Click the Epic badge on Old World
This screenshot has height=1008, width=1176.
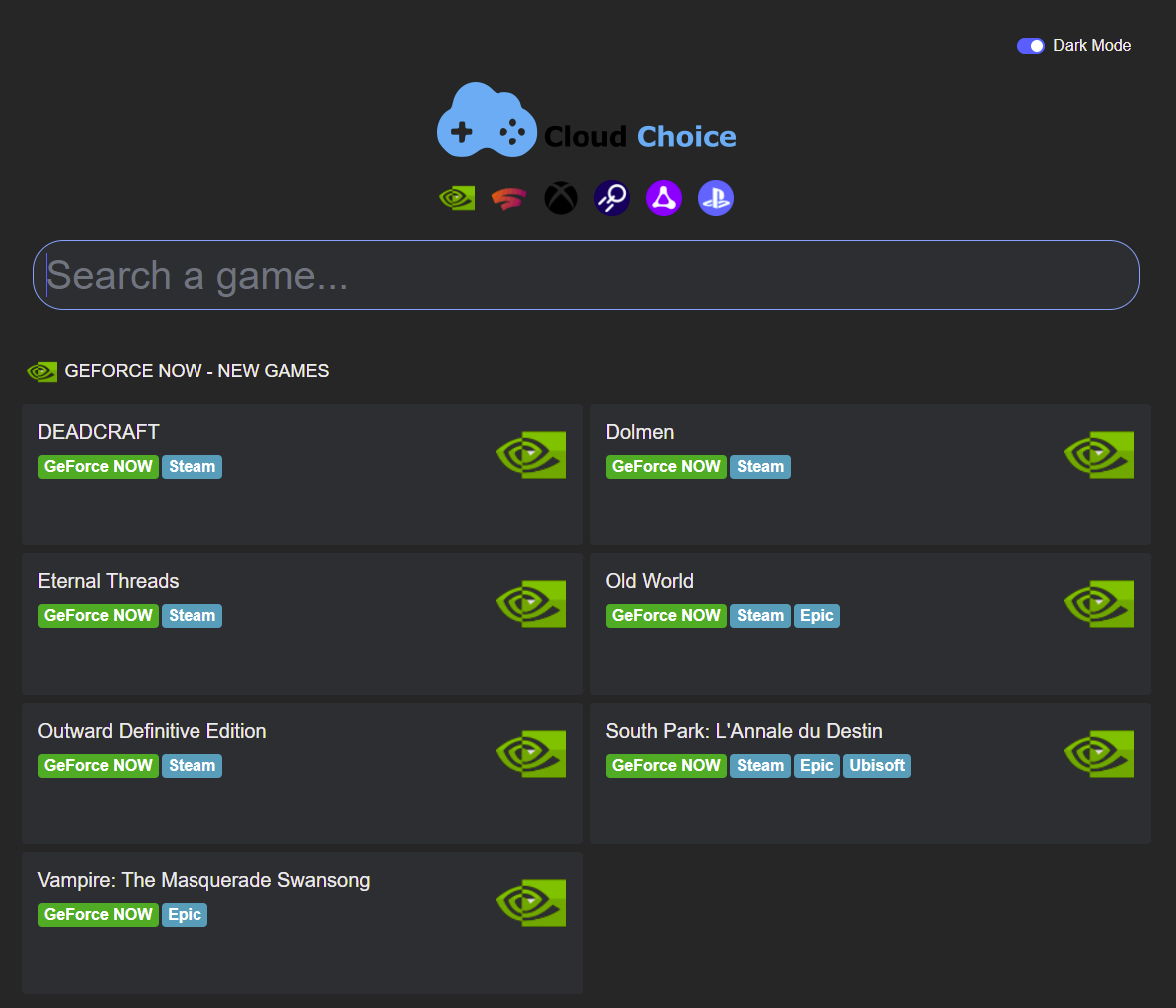coord(817,615)
